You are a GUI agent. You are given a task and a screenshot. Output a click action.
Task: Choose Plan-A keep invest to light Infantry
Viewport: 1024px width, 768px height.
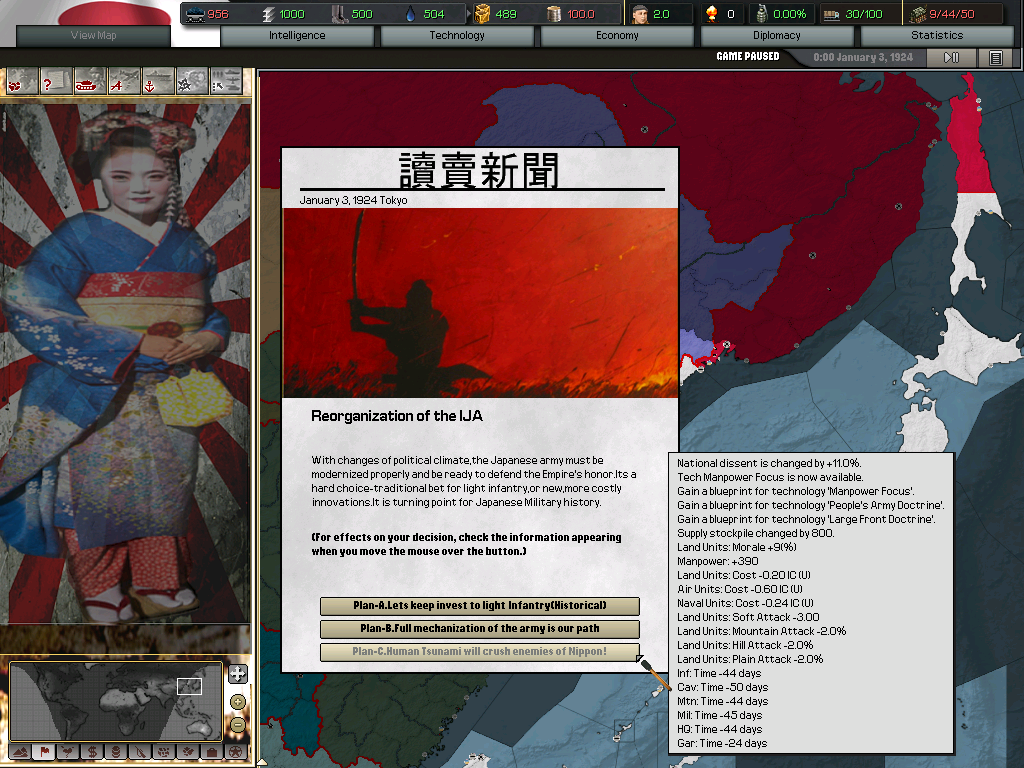coord(480,606)
